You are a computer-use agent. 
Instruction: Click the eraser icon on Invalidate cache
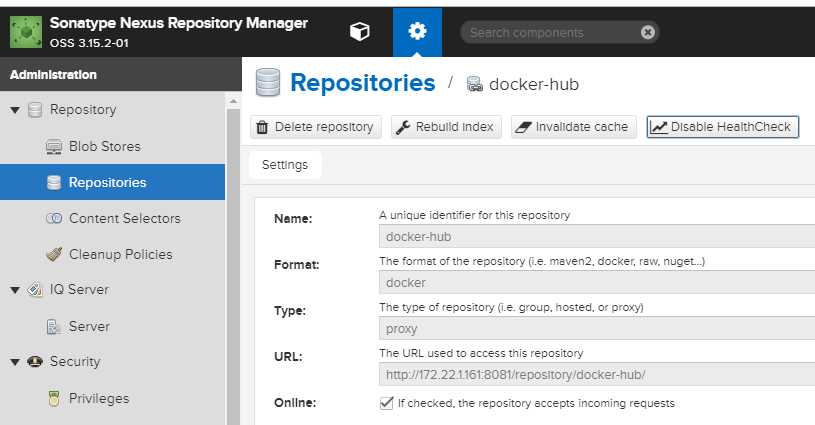point(523,127)
